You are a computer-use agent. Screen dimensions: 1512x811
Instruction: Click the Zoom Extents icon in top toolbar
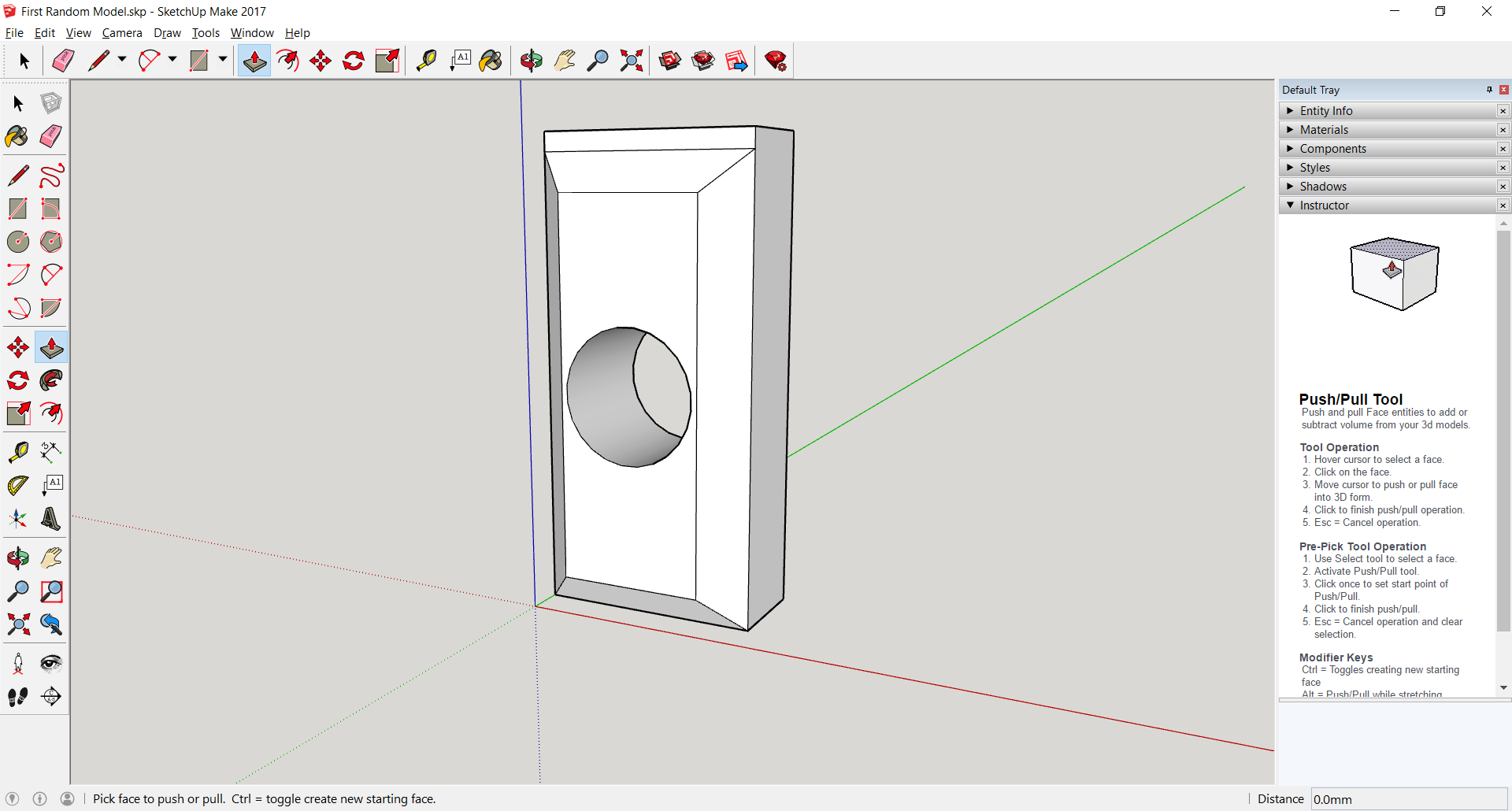[631, 61]
